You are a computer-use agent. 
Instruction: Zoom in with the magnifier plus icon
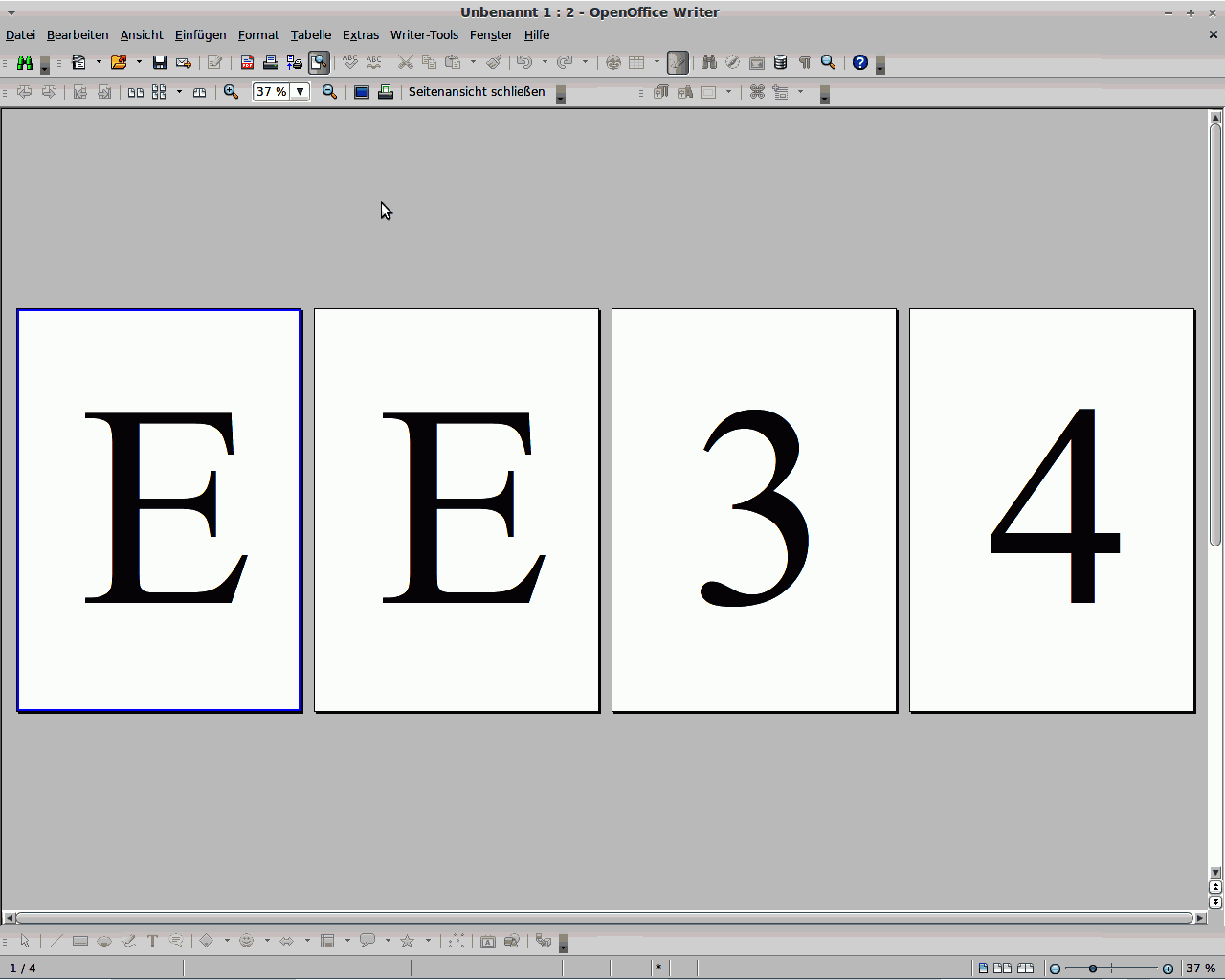pos(231,92)
